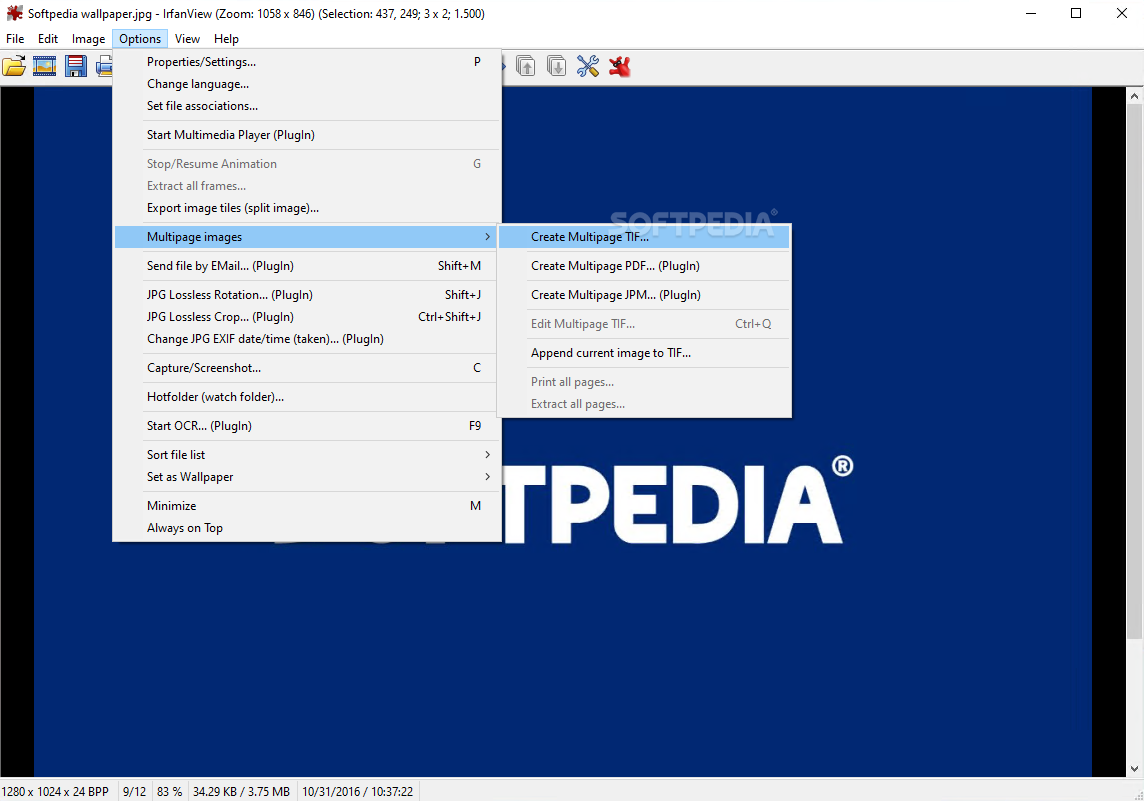
Task: Open the Image menu
Action: coord(88,39)
